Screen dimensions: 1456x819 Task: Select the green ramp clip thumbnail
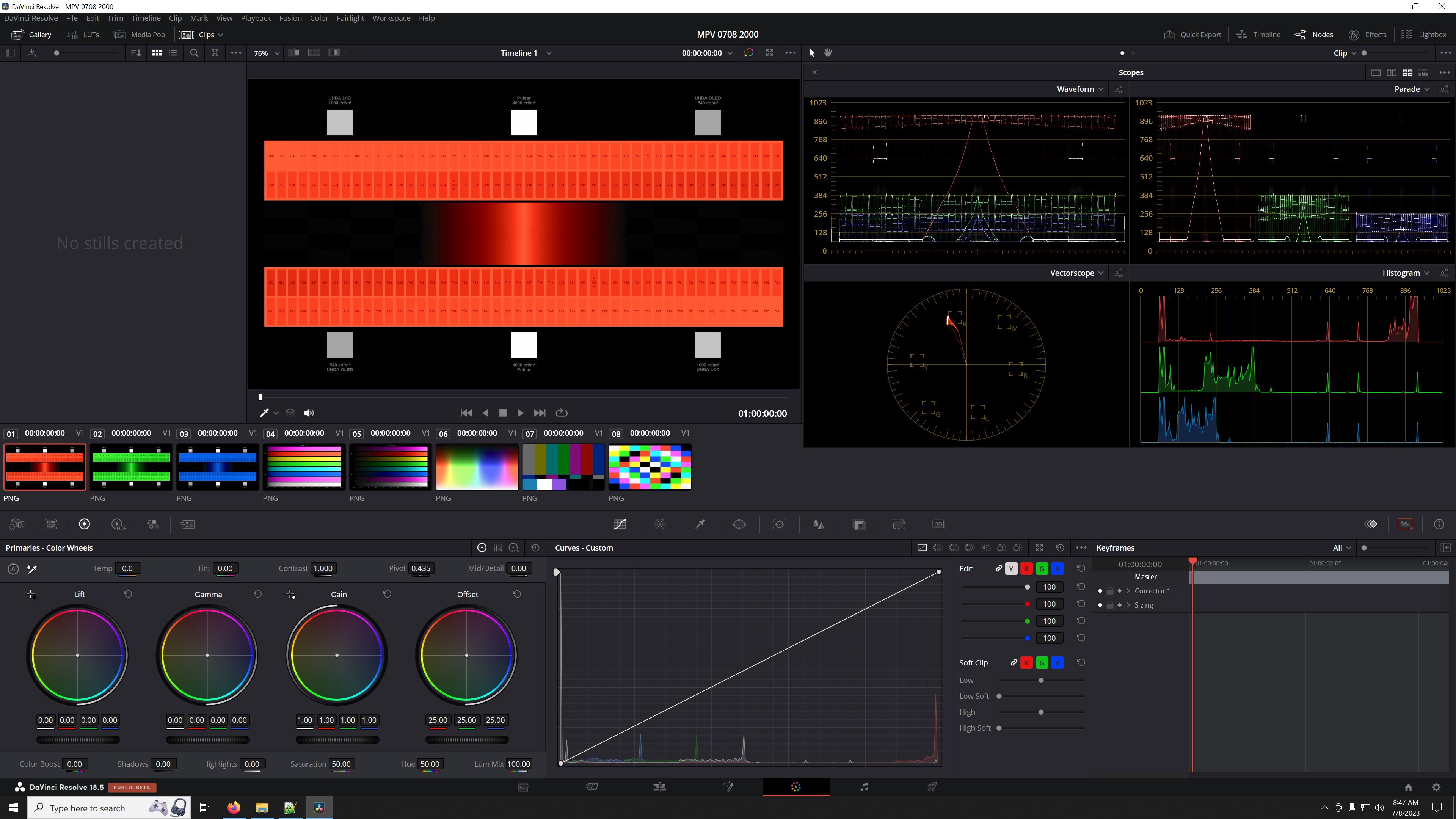click(131, 467)
